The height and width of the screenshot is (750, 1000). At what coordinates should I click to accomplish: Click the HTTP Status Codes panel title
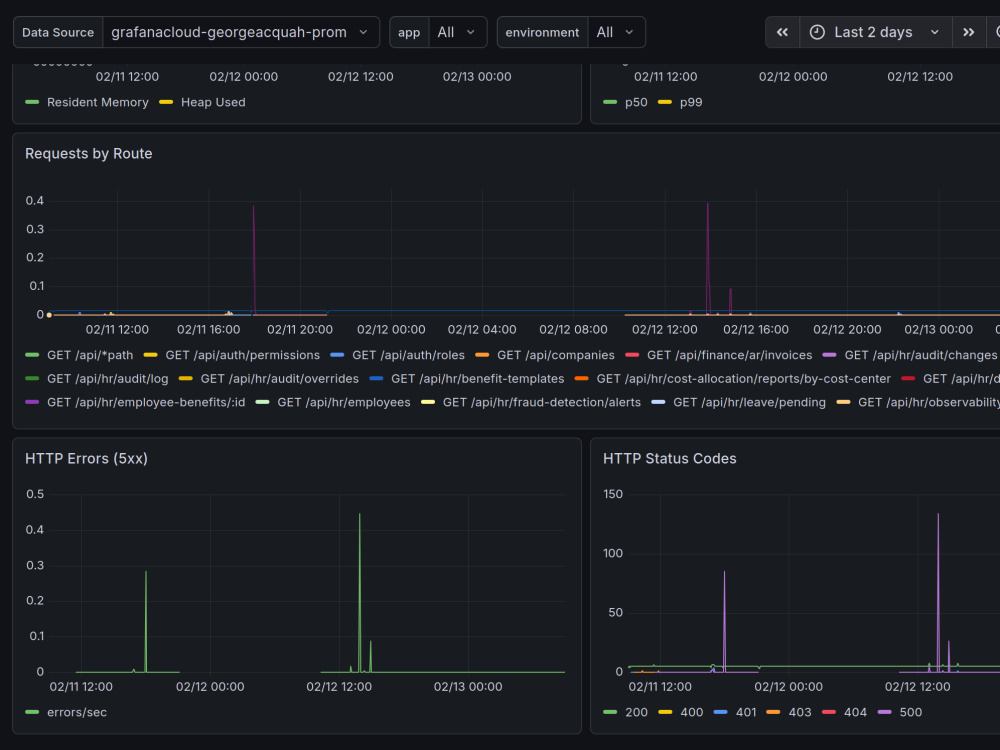(670, 459)
